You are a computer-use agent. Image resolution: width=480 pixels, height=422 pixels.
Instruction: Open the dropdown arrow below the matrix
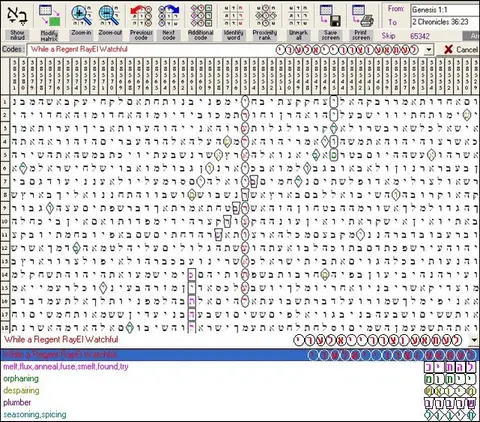point(474,340)
